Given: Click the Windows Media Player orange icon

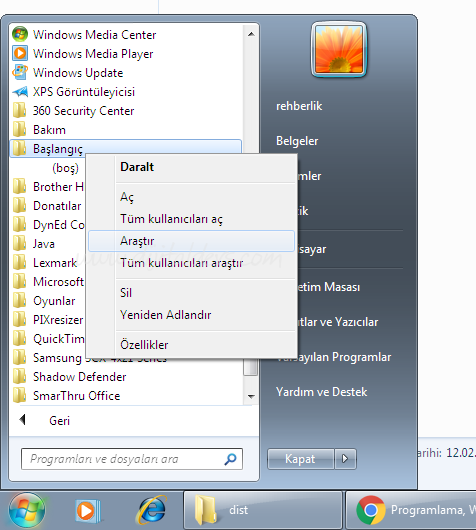Looking at the screenshot, I should click(x=20, y=53).
